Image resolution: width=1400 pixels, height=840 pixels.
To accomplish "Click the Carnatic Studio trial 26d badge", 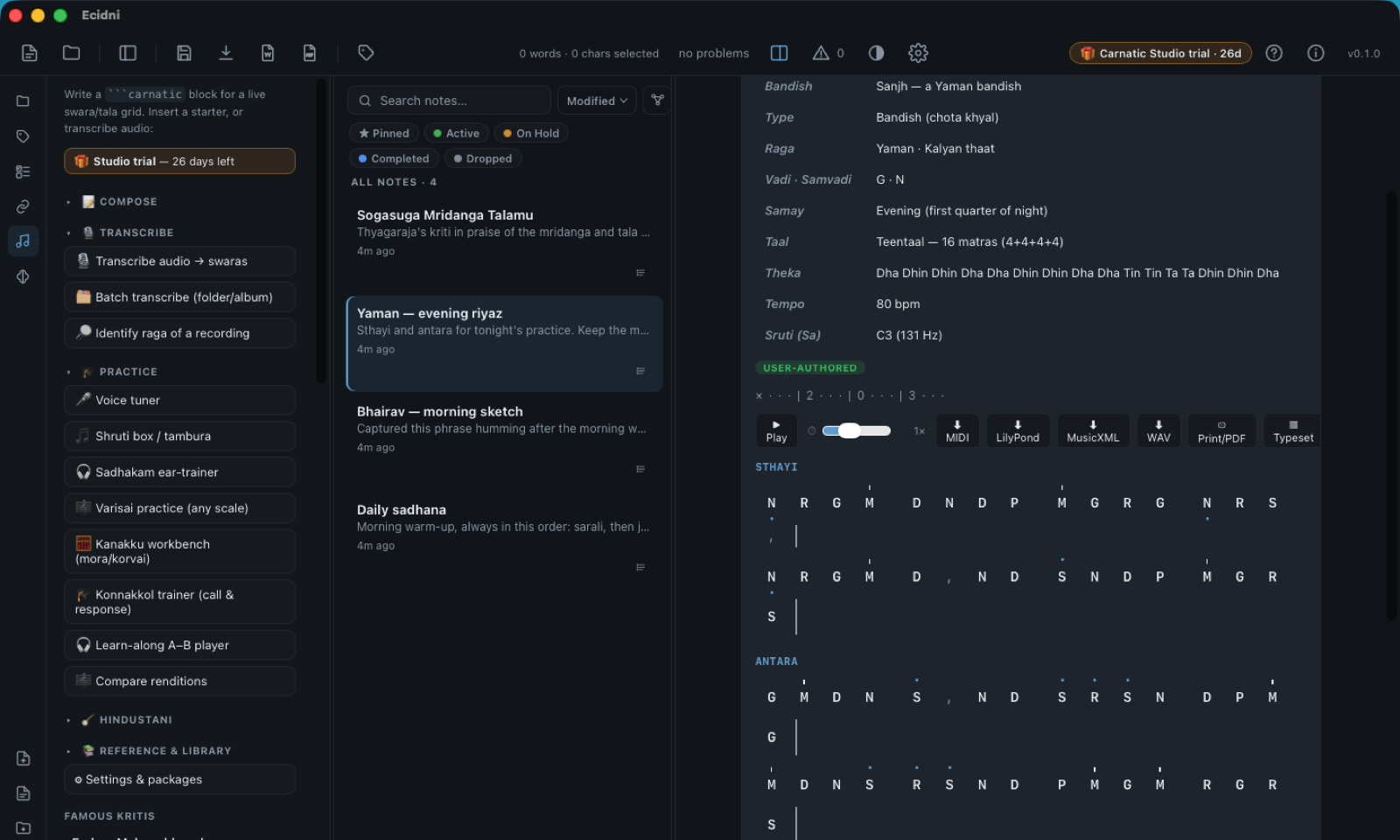I will point(1160,53).
